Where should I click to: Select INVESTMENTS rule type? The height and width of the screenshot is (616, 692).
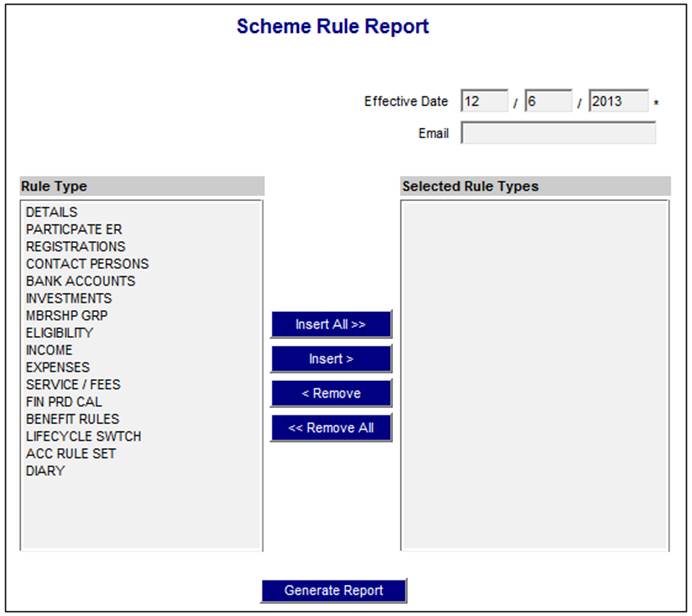click(69, 298)
